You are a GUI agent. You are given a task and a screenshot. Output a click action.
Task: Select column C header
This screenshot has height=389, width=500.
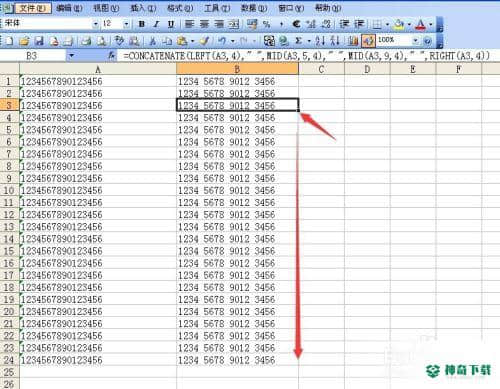321,69
